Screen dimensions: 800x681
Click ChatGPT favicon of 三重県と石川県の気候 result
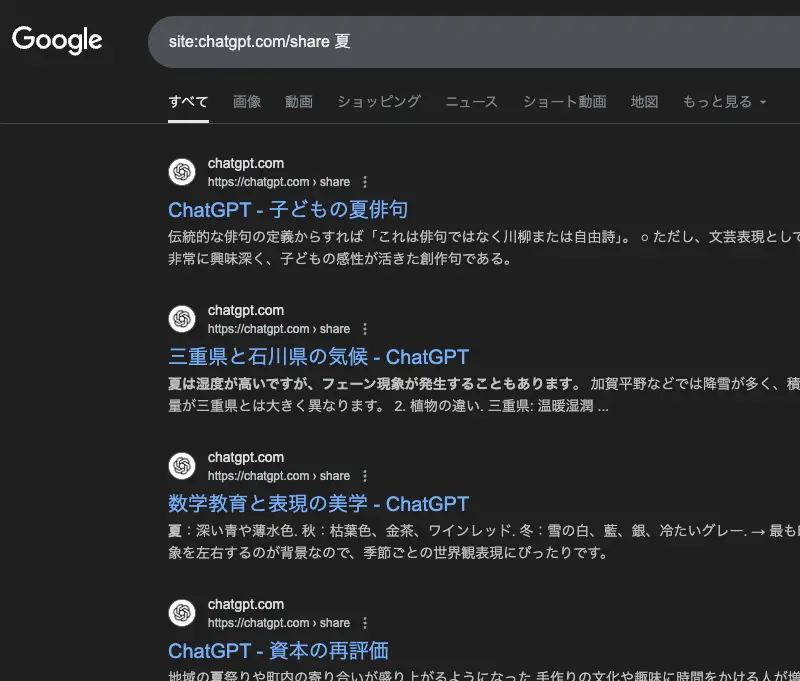coord(182,319)
